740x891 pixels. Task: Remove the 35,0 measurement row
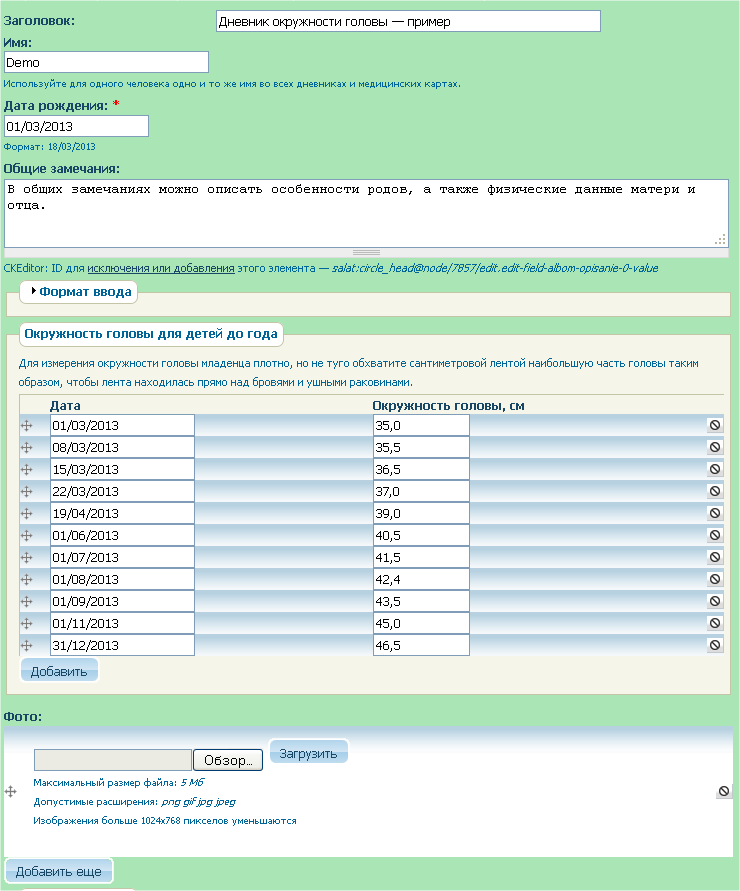[715, 425]
